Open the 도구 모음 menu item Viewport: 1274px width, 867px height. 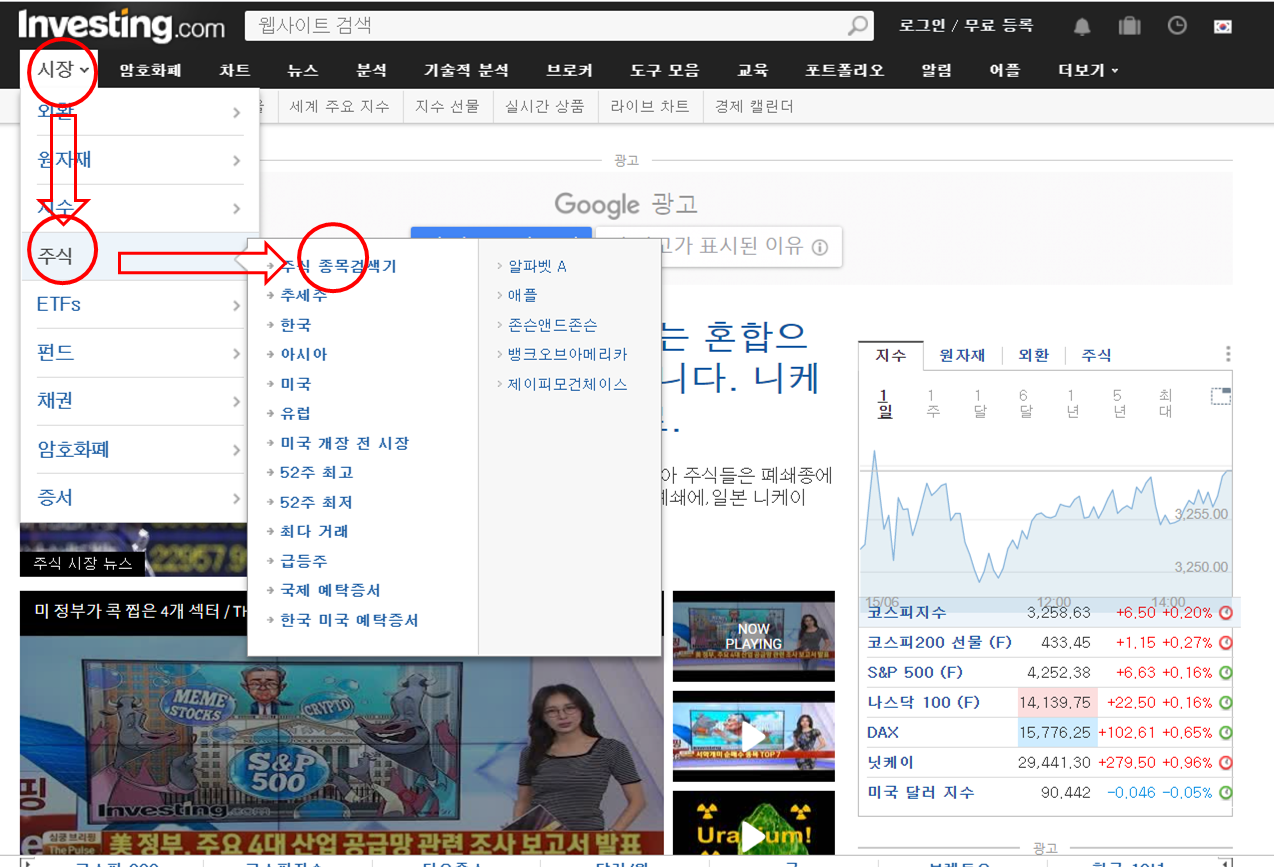pyautogui.click(x=665, y=70)
